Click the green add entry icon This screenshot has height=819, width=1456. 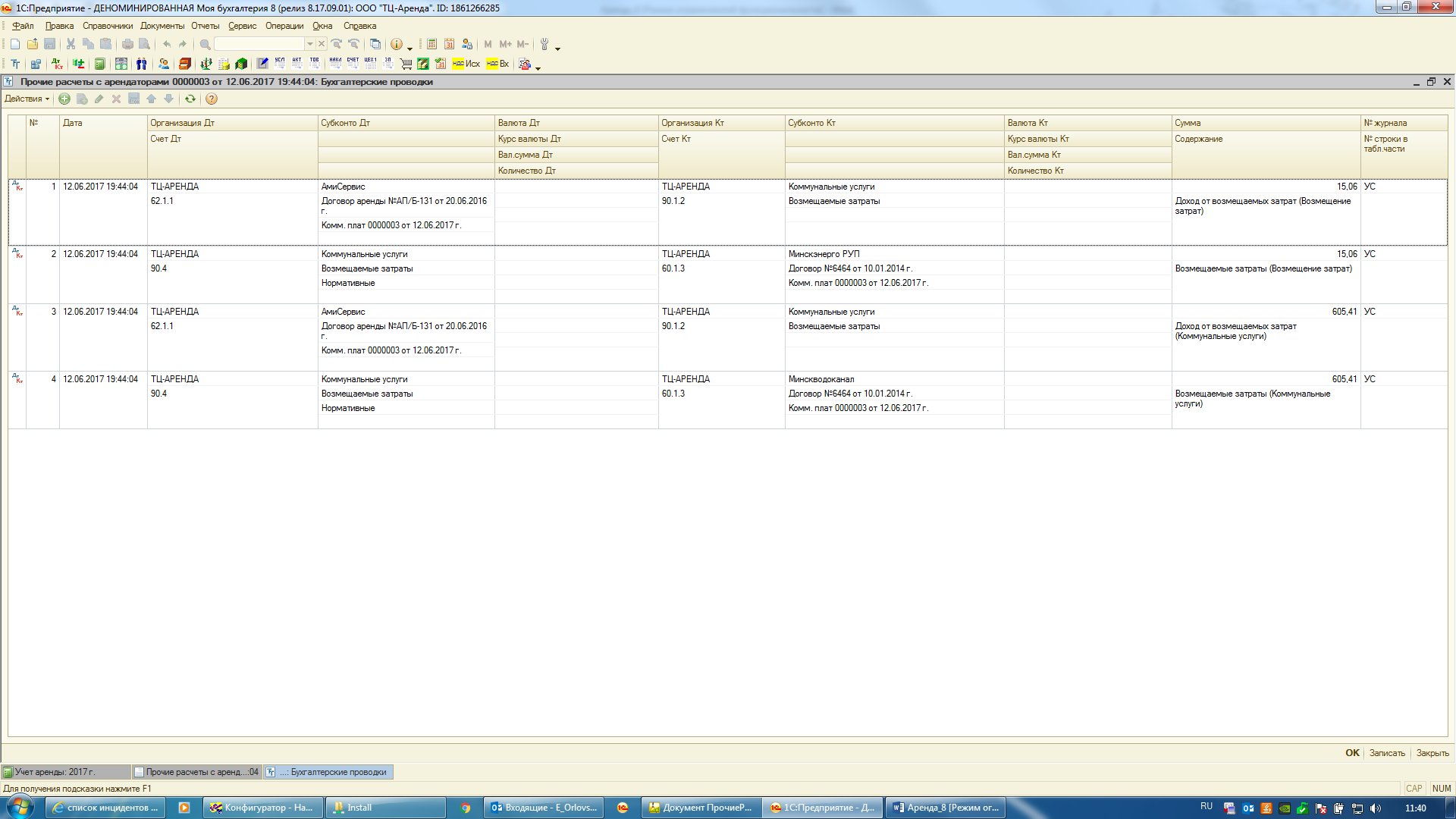[64, 99]
